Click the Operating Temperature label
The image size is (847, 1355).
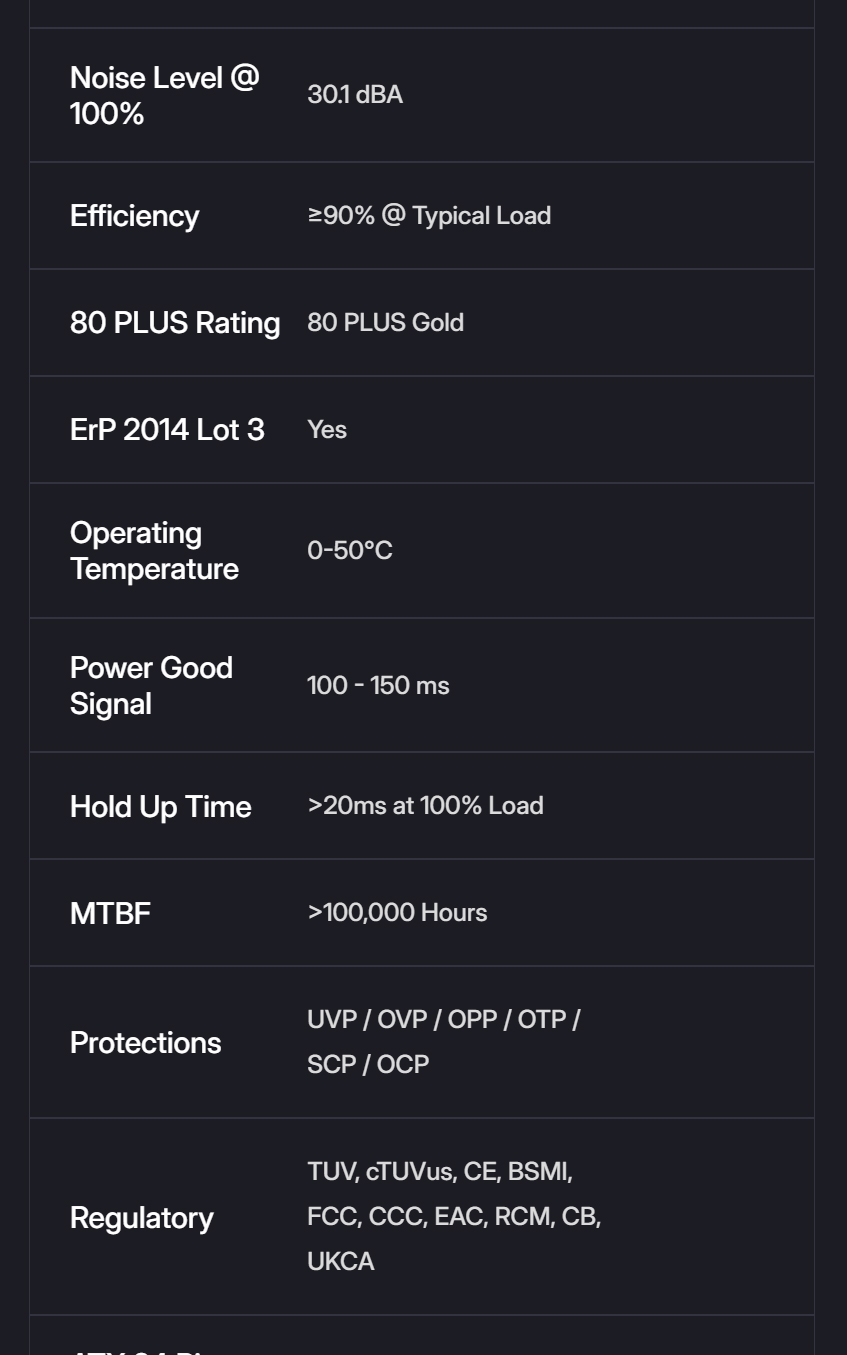[x=154, y=551]
